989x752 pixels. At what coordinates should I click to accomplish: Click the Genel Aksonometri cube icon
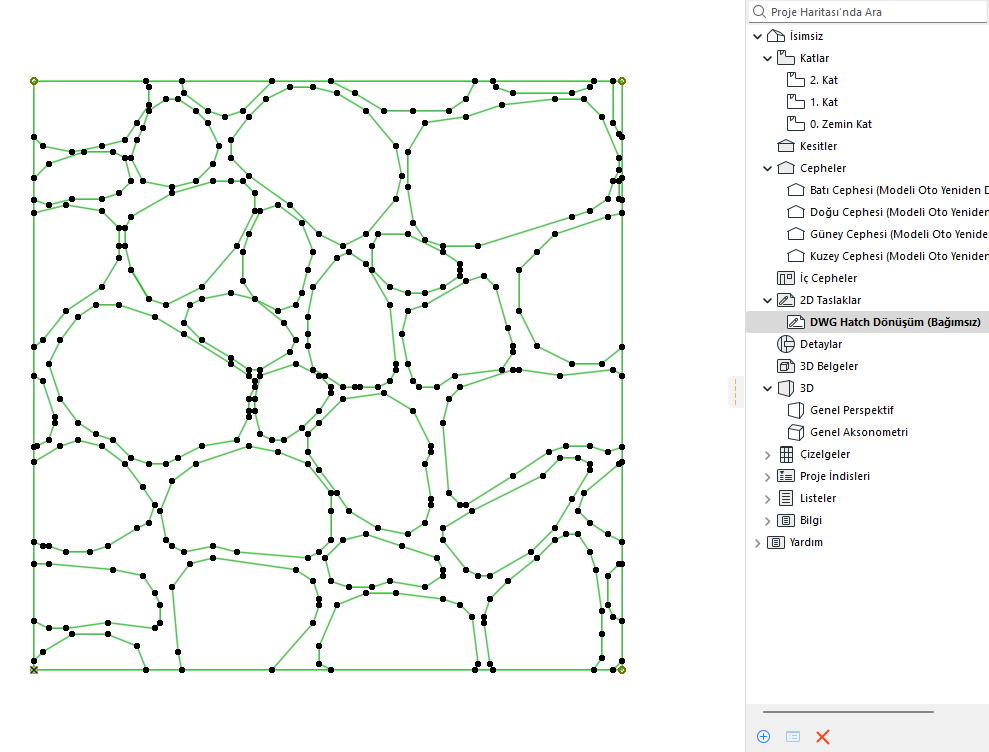tap(795, 432)
